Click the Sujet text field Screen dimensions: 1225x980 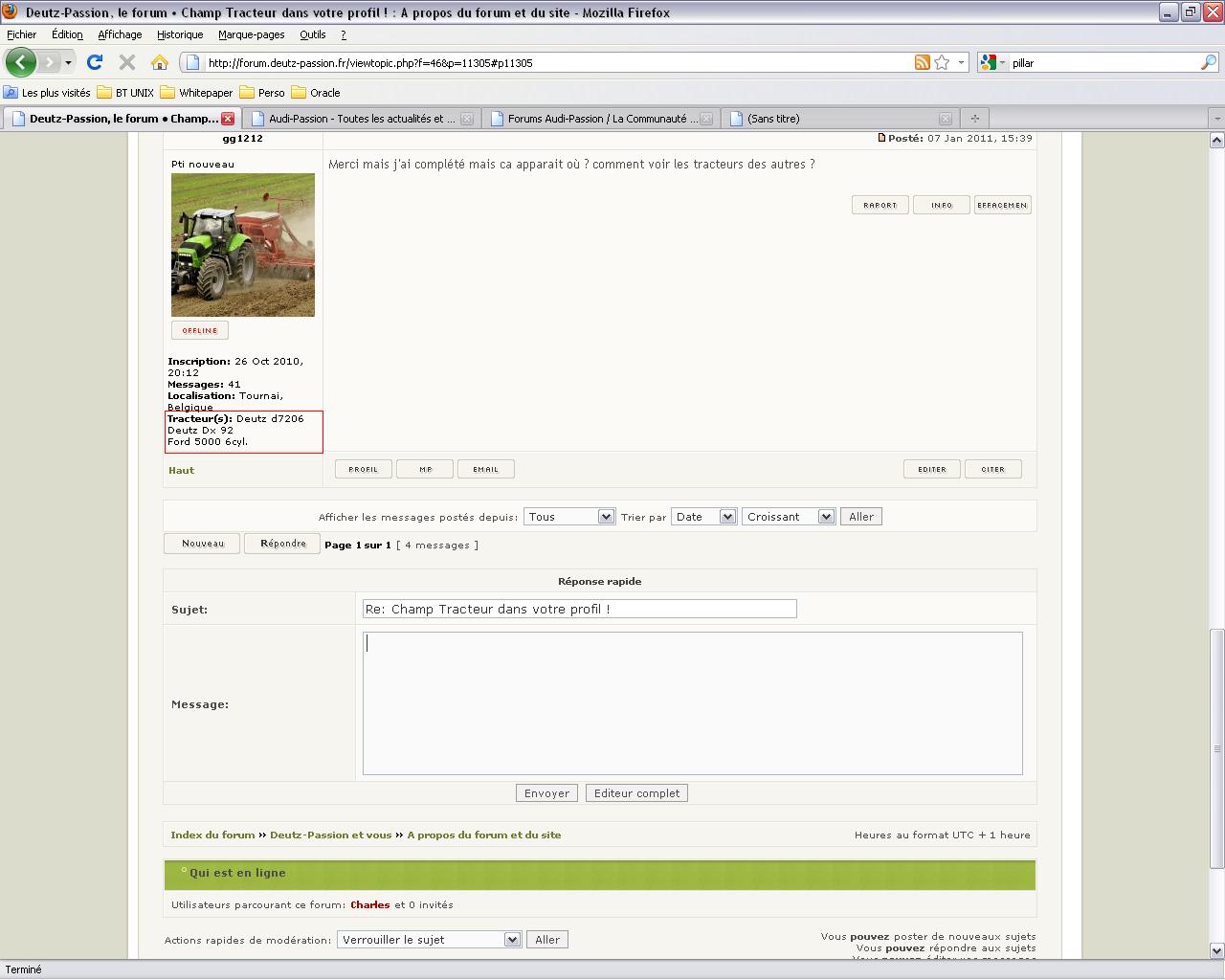pos(580,609)
